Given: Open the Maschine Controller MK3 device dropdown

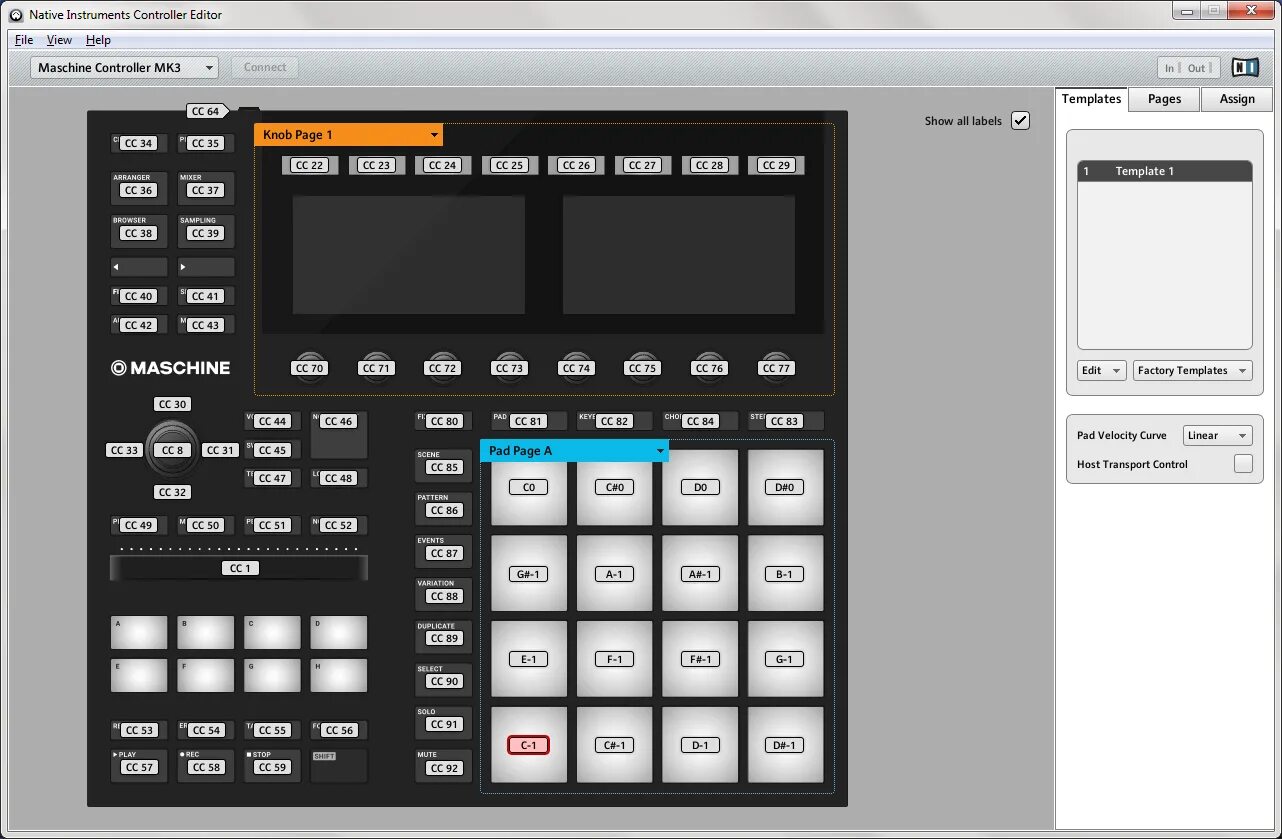Looking at the screenshot, I should 125,67.
